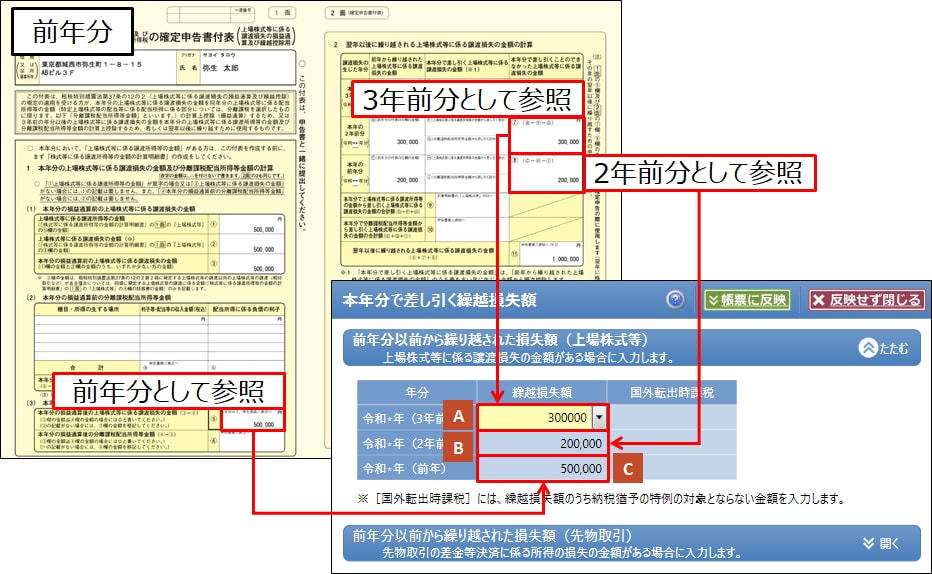Click the 繰越損失額 column header
Viewport: 932px width, 574px height.
pyautogui.click(x=541, y=392)
